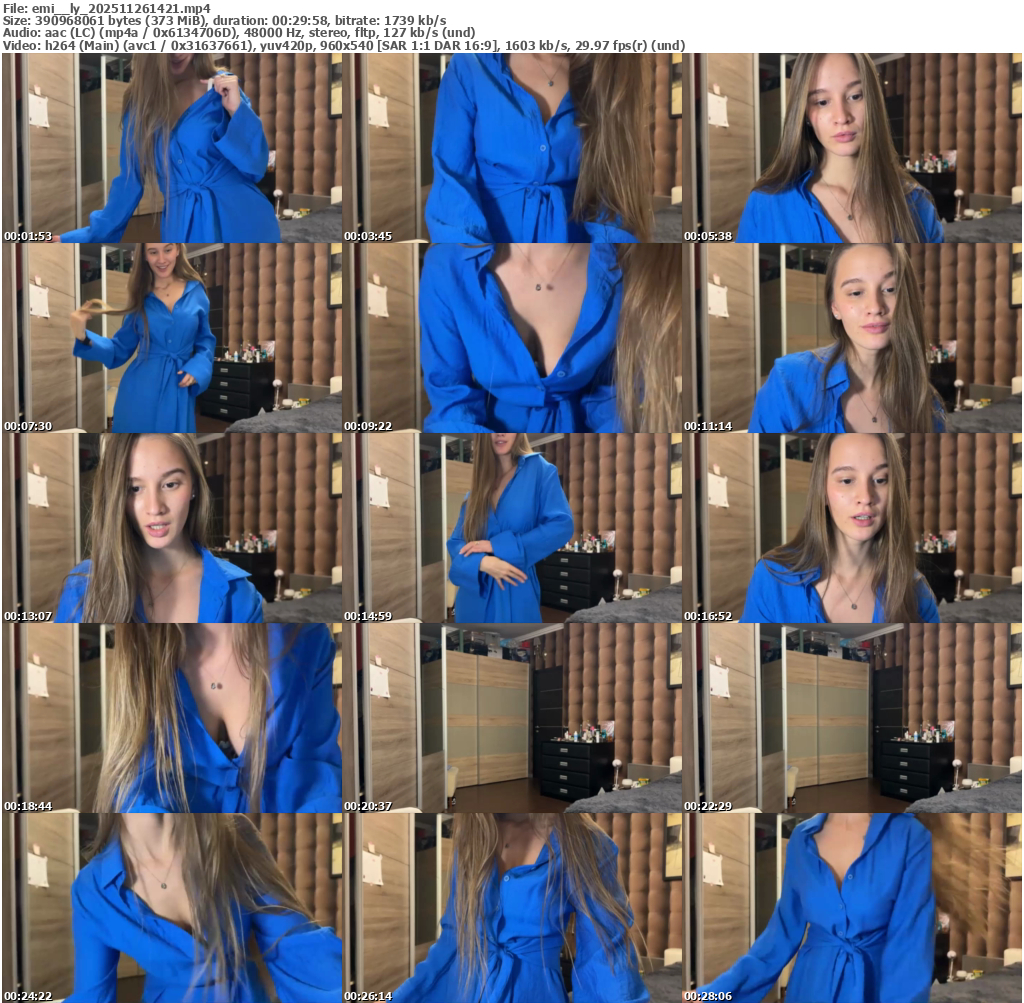Pick the empty-room thumbnail at 00:22:29
Screen dimensions: 1024x1003
point(852,718)
